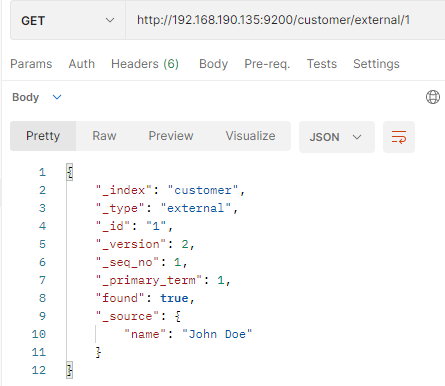This screenshot has width=445, height=386.
Task: Click the "_source" line in response
Action: click(138, 316)
